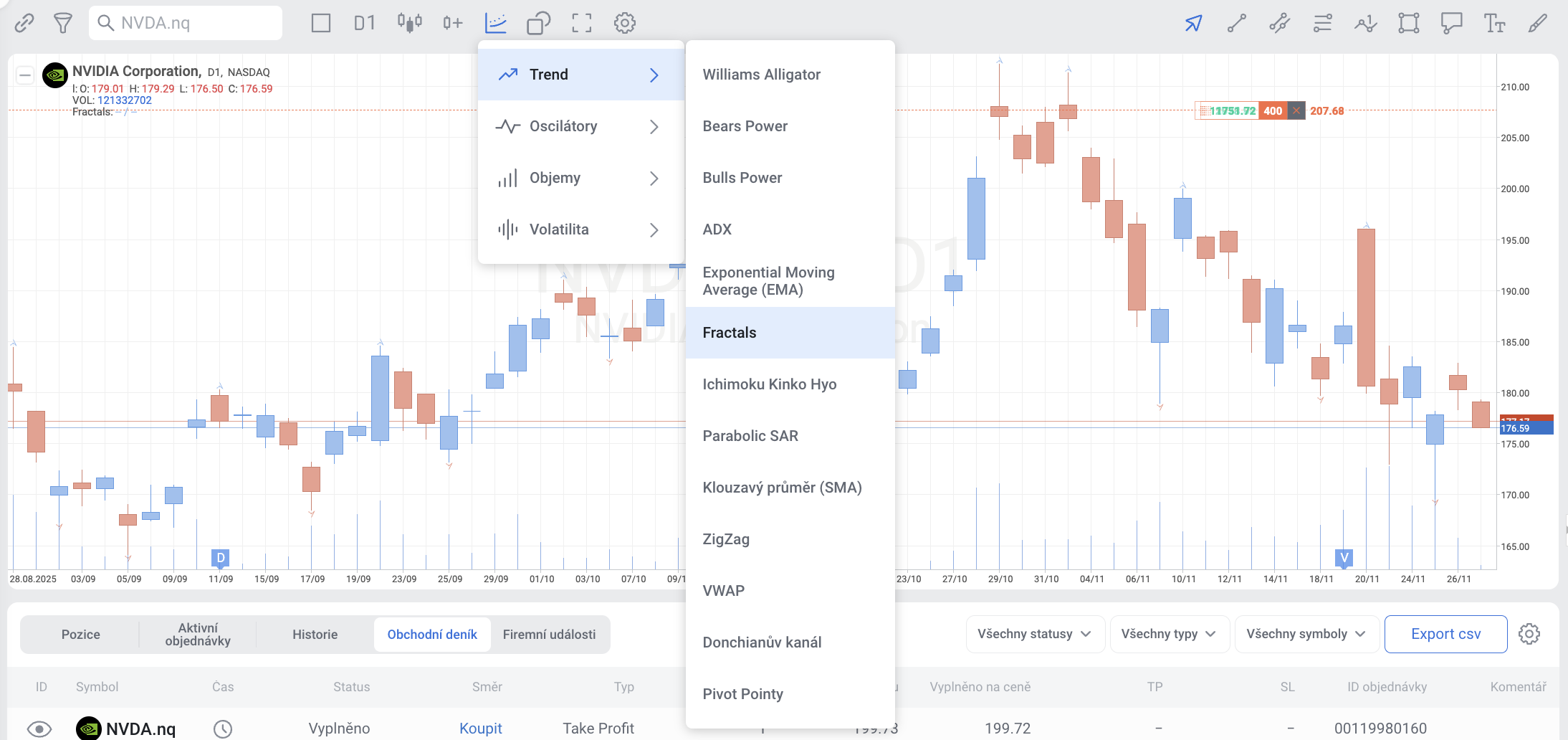Close the 400 position label on chart
Viewport: 1568px width, 740px height.
coord(1296,110)
